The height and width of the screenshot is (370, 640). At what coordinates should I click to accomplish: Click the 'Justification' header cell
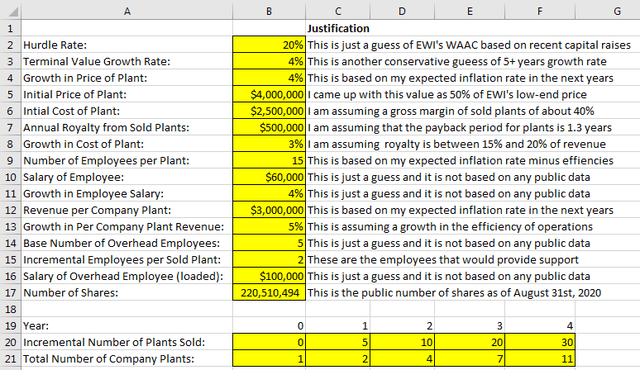pyautogui.click(x=338, y=28)
